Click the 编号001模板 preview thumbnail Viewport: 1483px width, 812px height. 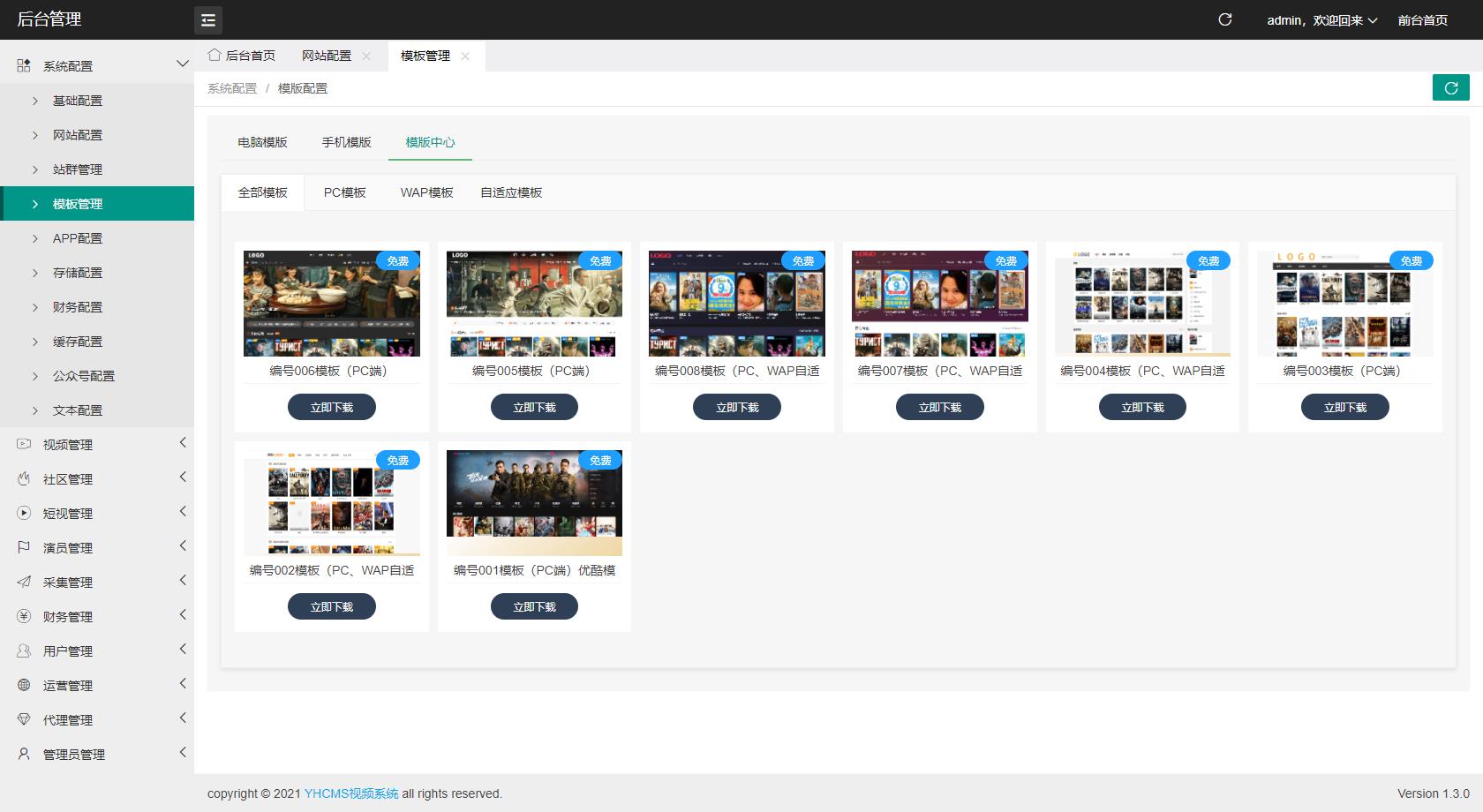point(534,503)
